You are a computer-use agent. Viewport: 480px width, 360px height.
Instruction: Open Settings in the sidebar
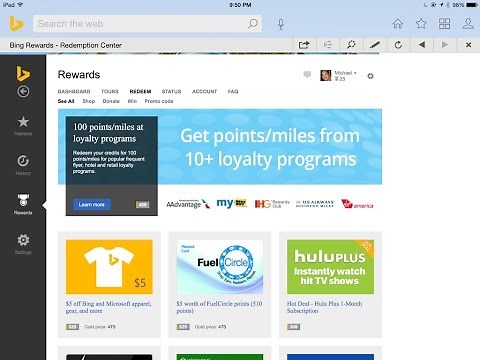point(23,244)
